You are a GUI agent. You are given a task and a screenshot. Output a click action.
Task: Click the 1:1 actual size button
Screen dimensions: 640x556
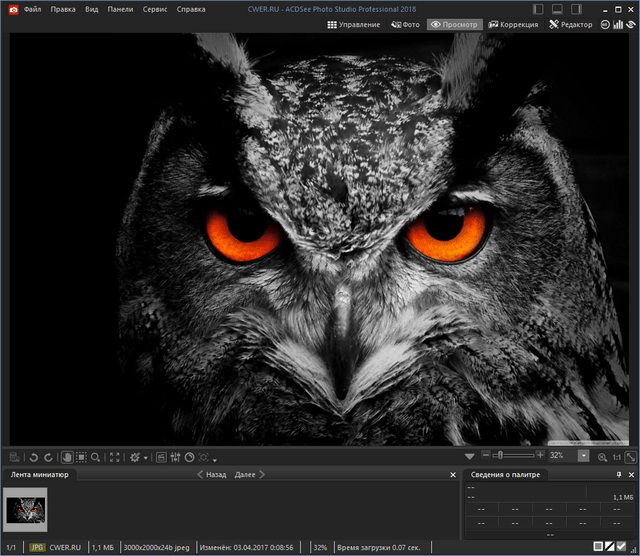point(617,457)
